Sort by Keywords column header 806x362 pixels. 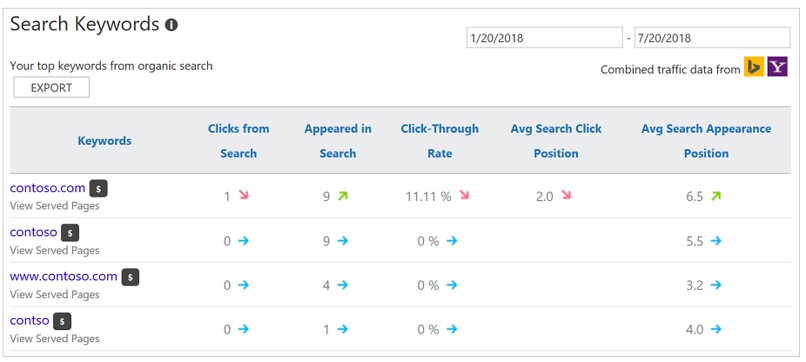point(105,141)
